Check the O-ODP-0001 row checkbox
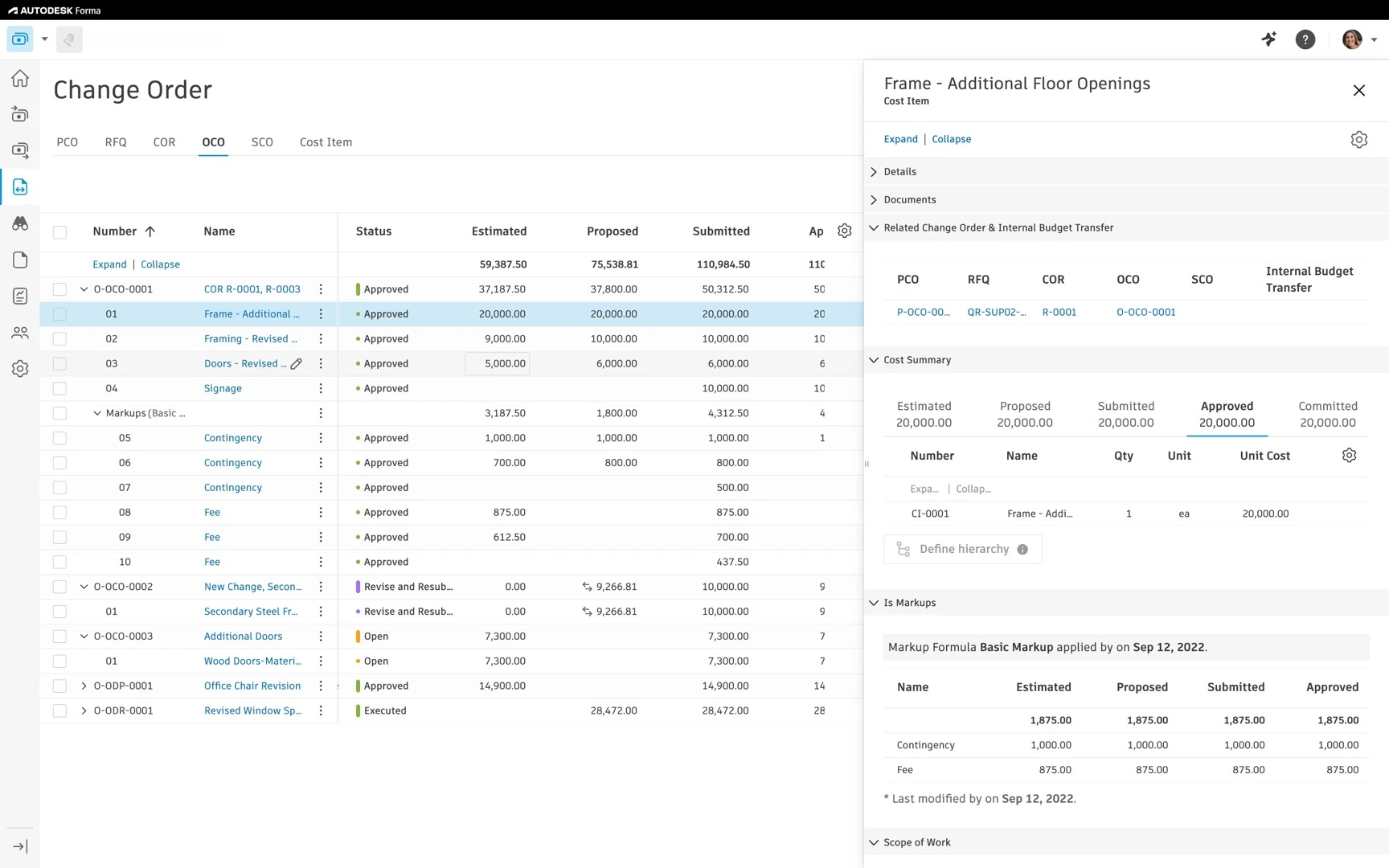The image size is (1389, 868). click(x=59, y=686)
